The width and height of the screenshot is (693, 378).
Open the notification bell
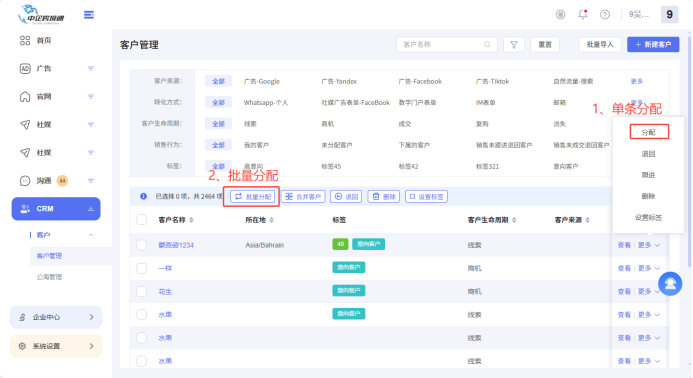(583, 15)
